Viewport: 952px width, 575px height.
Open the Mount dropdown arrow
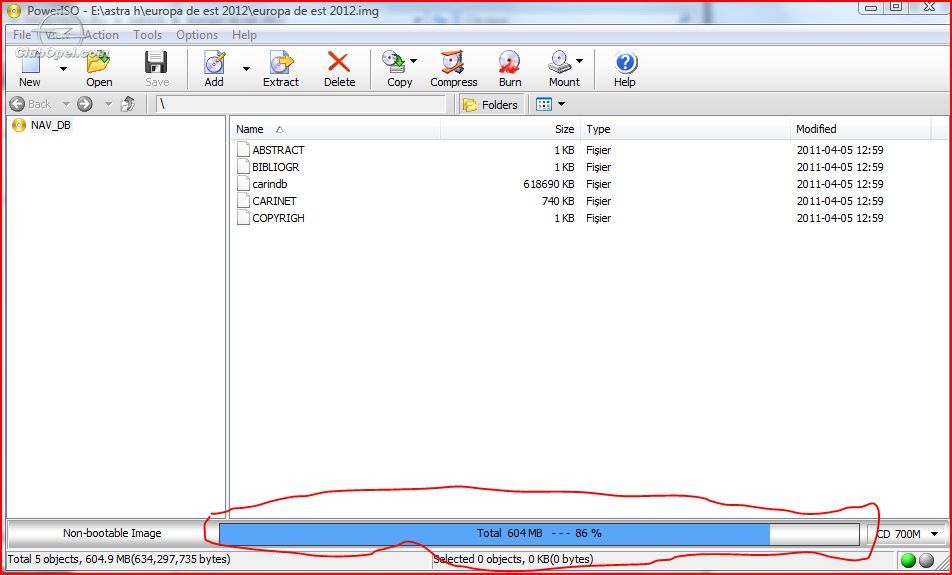coord(579,61)
